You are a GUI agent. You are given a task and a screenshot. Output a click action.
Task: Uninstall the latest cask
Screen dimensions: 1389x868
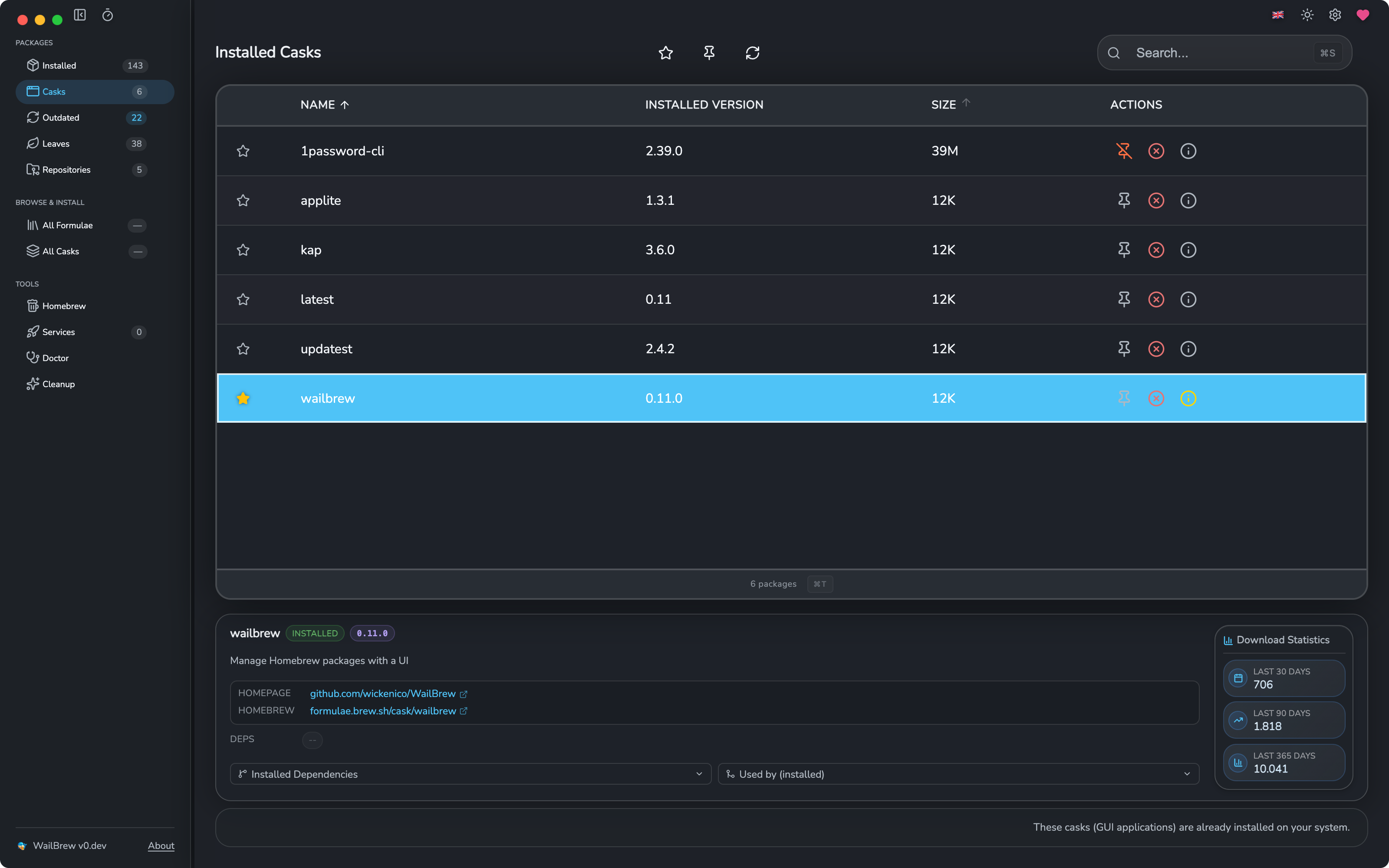(1156, 299)
